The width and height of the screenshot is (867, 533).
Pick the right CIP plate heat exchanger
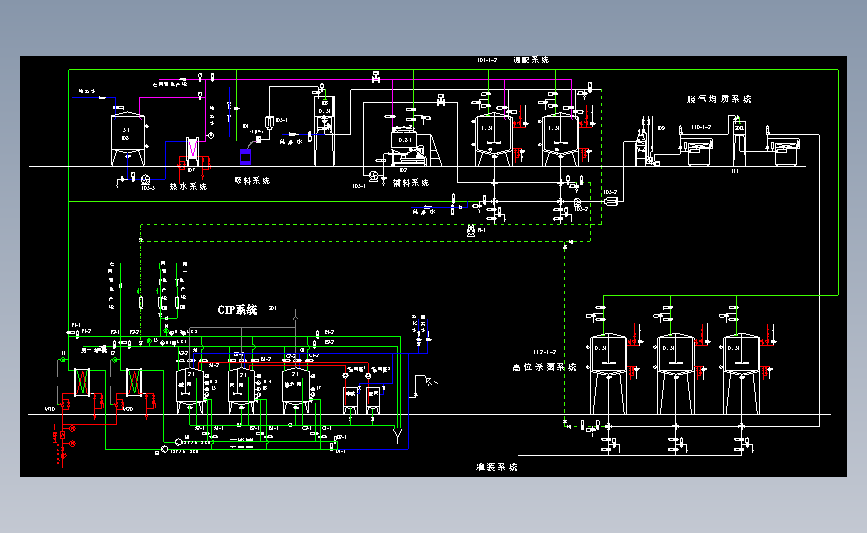134,382
